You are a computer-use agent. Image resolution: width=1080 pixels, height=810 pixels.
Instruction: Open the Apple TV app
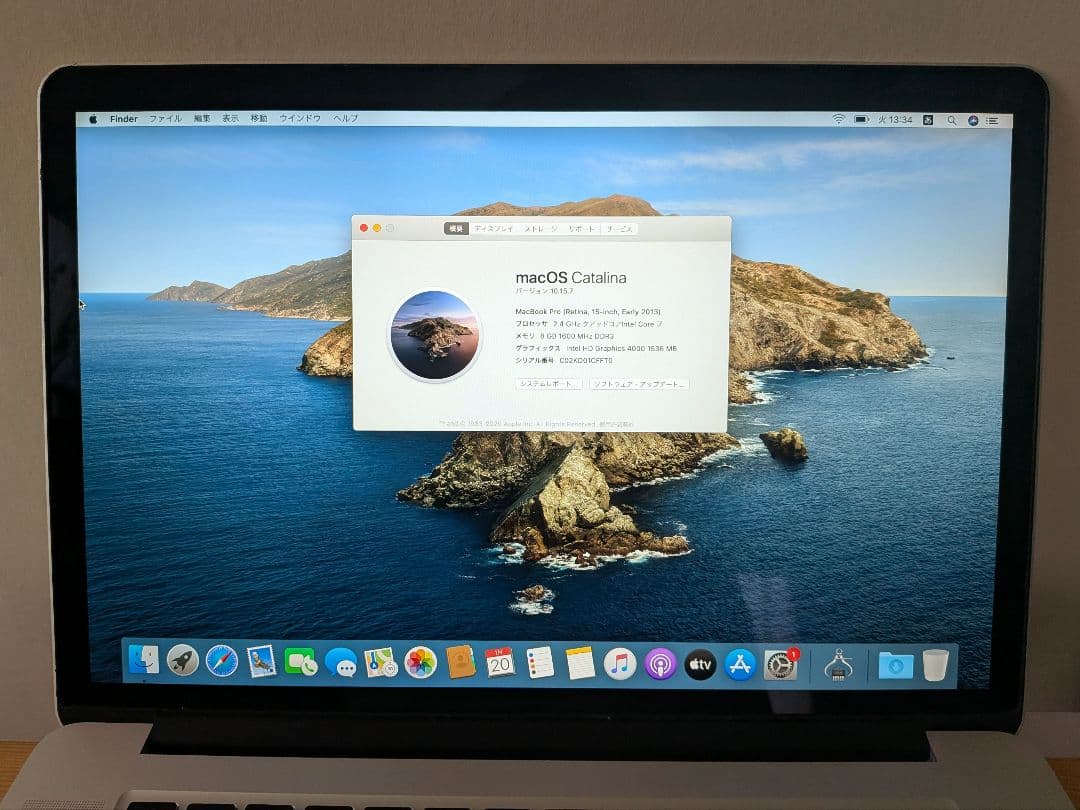tap(700, 663)
